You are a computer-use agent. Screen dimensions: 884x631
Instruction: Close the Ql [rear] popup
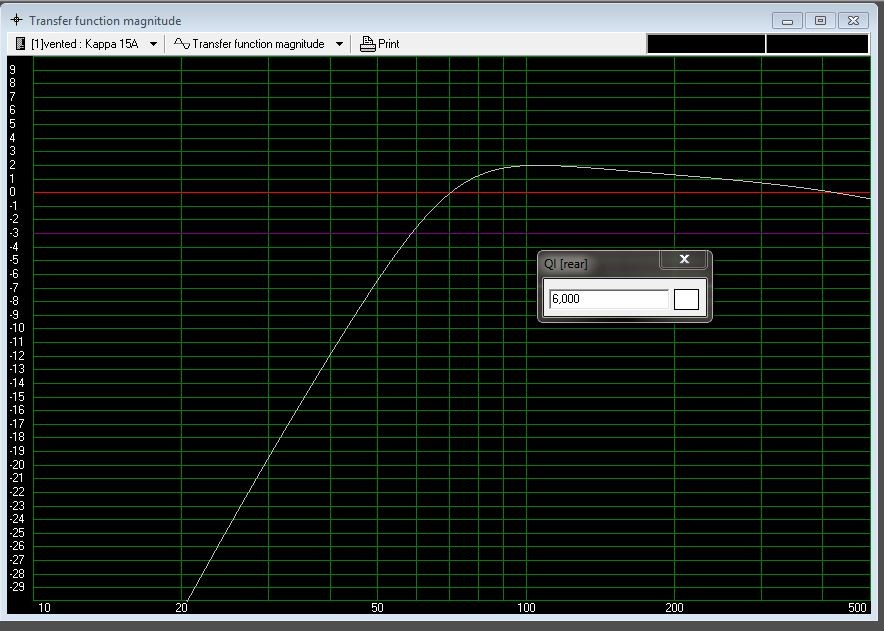click(x=684, y=259)
